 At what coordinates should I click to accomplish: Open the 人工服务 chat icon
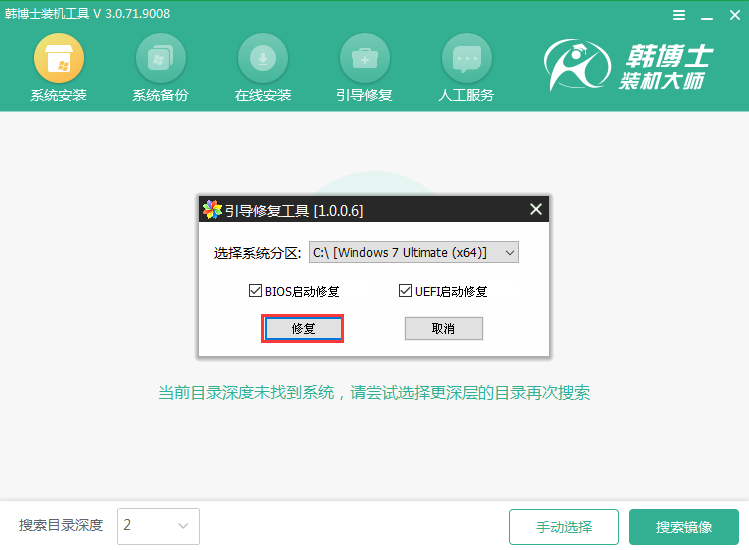point(466,58)
